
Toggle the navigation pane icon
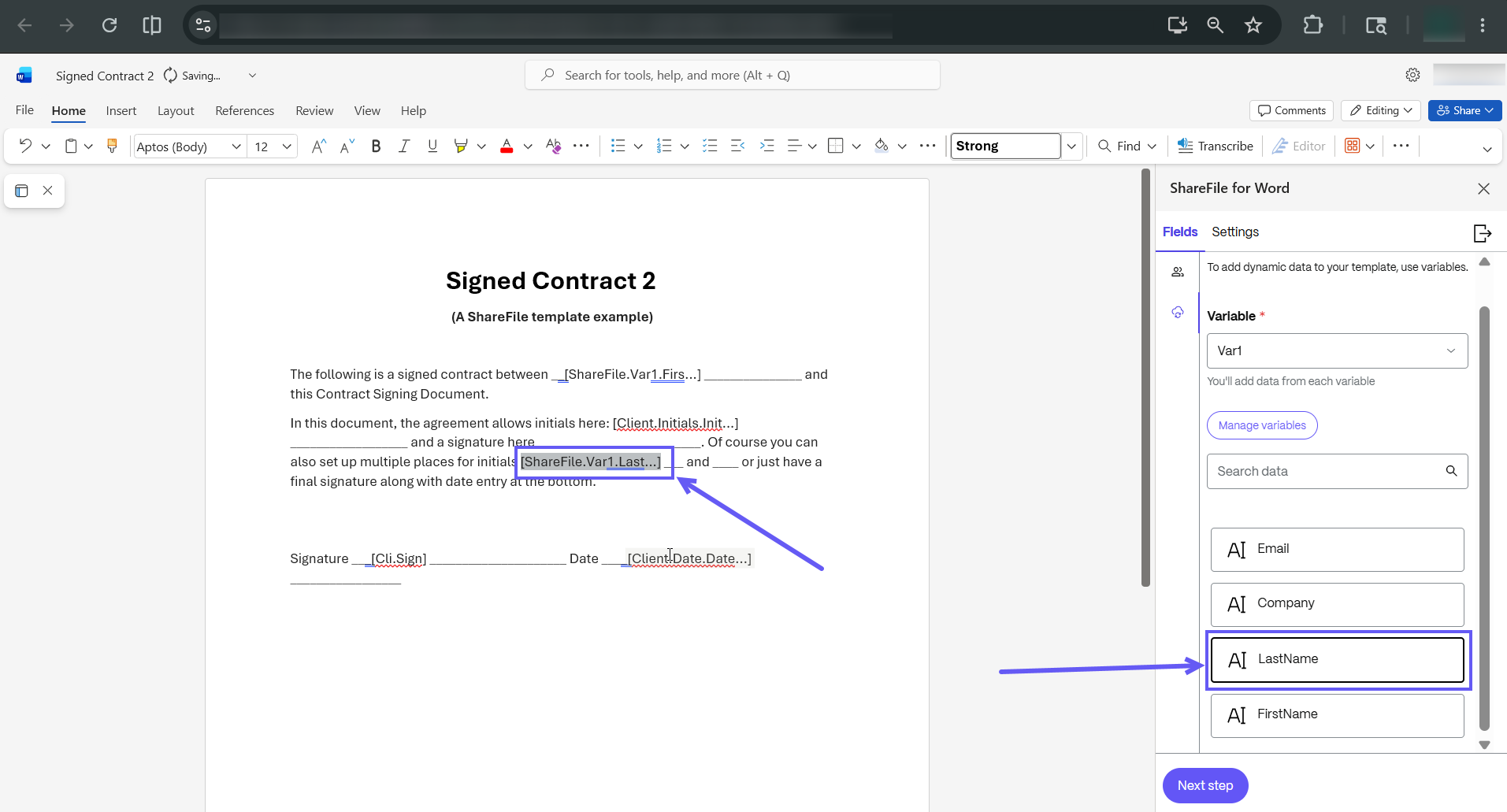21,191
